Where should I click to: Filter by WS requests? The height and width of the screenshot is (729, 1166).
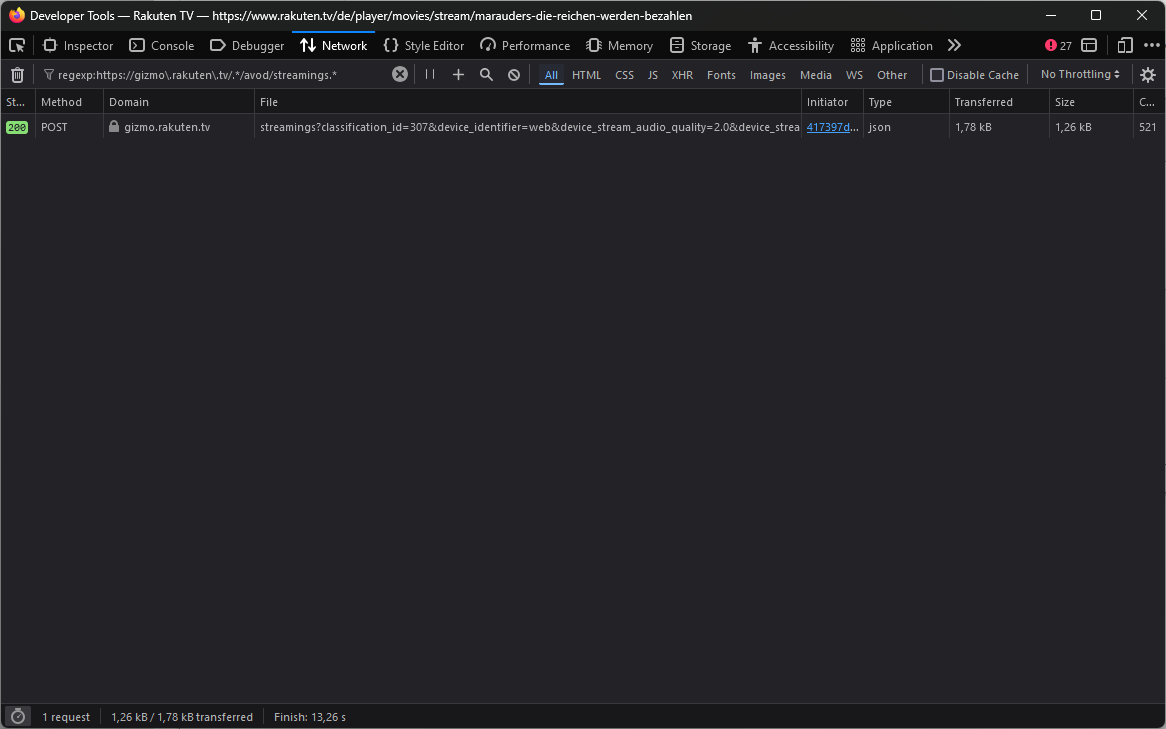pos(854,75)
